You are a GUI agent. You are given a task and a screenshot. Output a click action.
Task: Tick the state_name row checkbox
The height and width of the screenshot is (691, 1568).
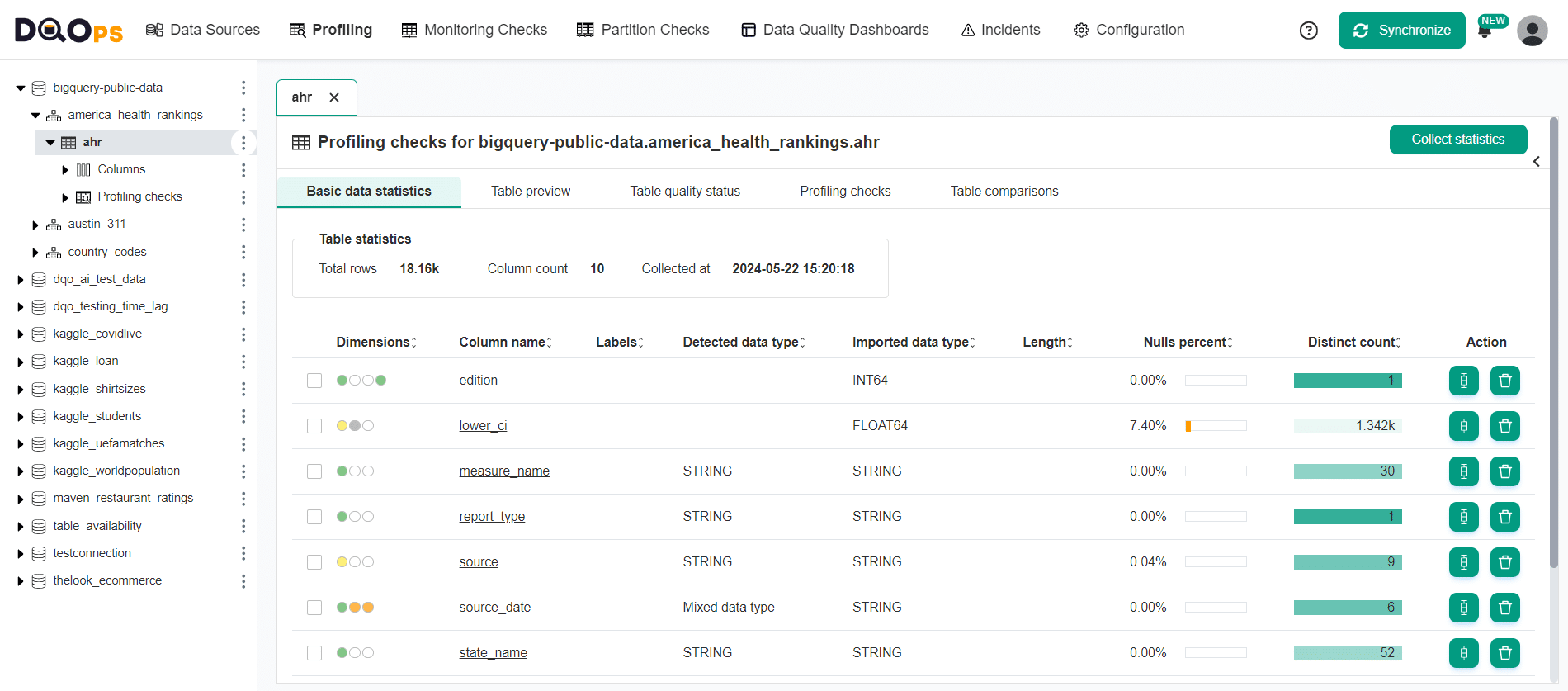[314, 653]
